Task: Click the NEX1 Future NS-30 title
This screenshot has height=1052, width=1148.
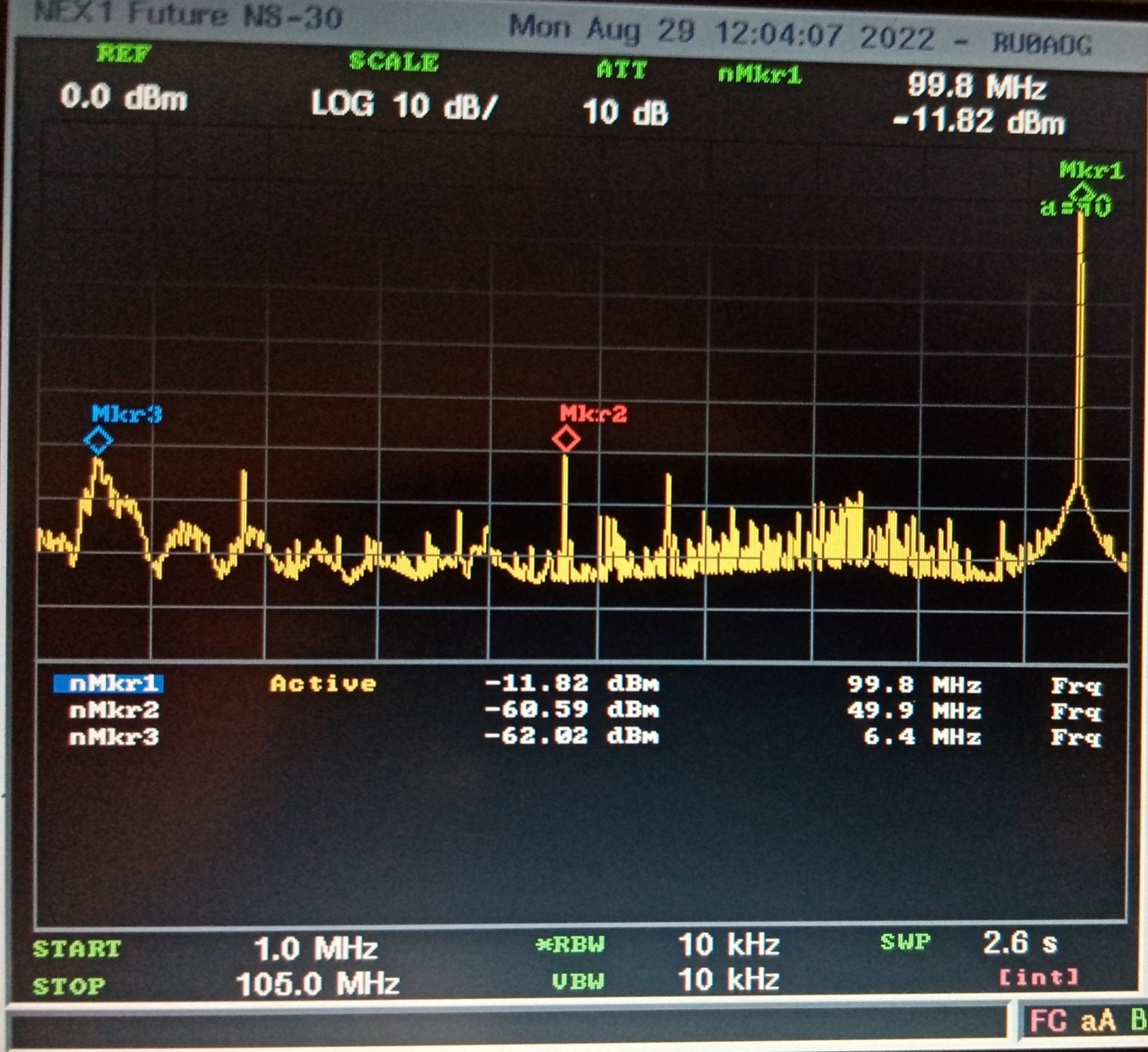Action: click(188, 14)
